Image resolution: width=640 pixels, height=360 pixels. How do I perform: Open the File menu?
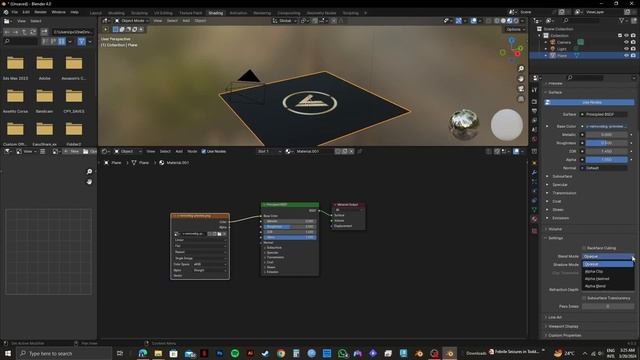point(14,12)
